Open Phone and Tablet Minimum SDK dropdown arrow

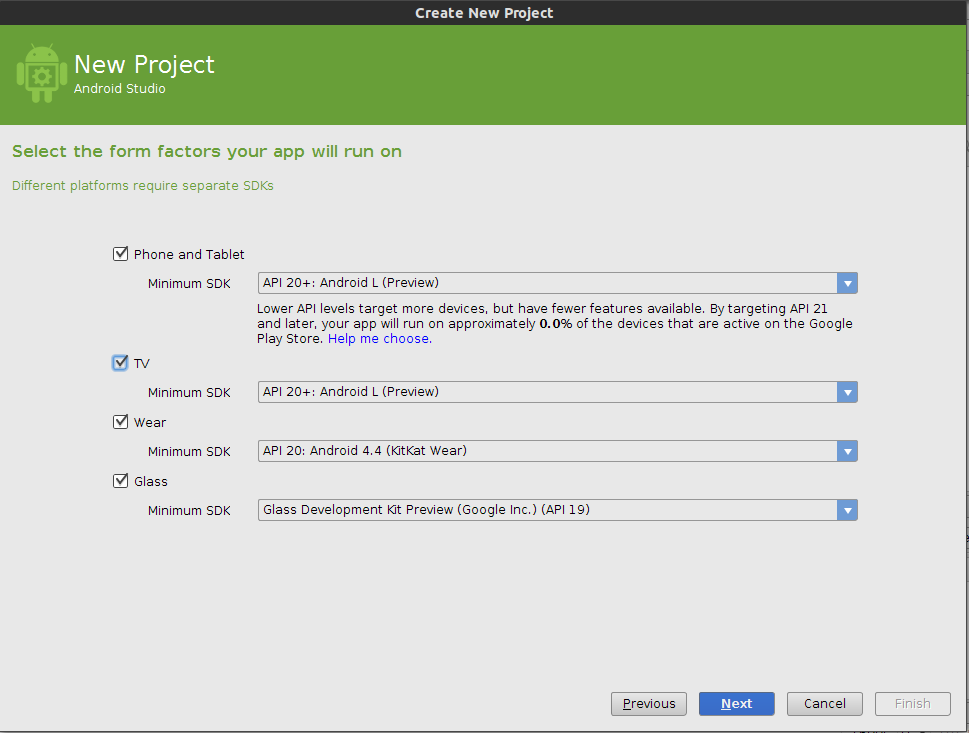[x=847, y=283]
